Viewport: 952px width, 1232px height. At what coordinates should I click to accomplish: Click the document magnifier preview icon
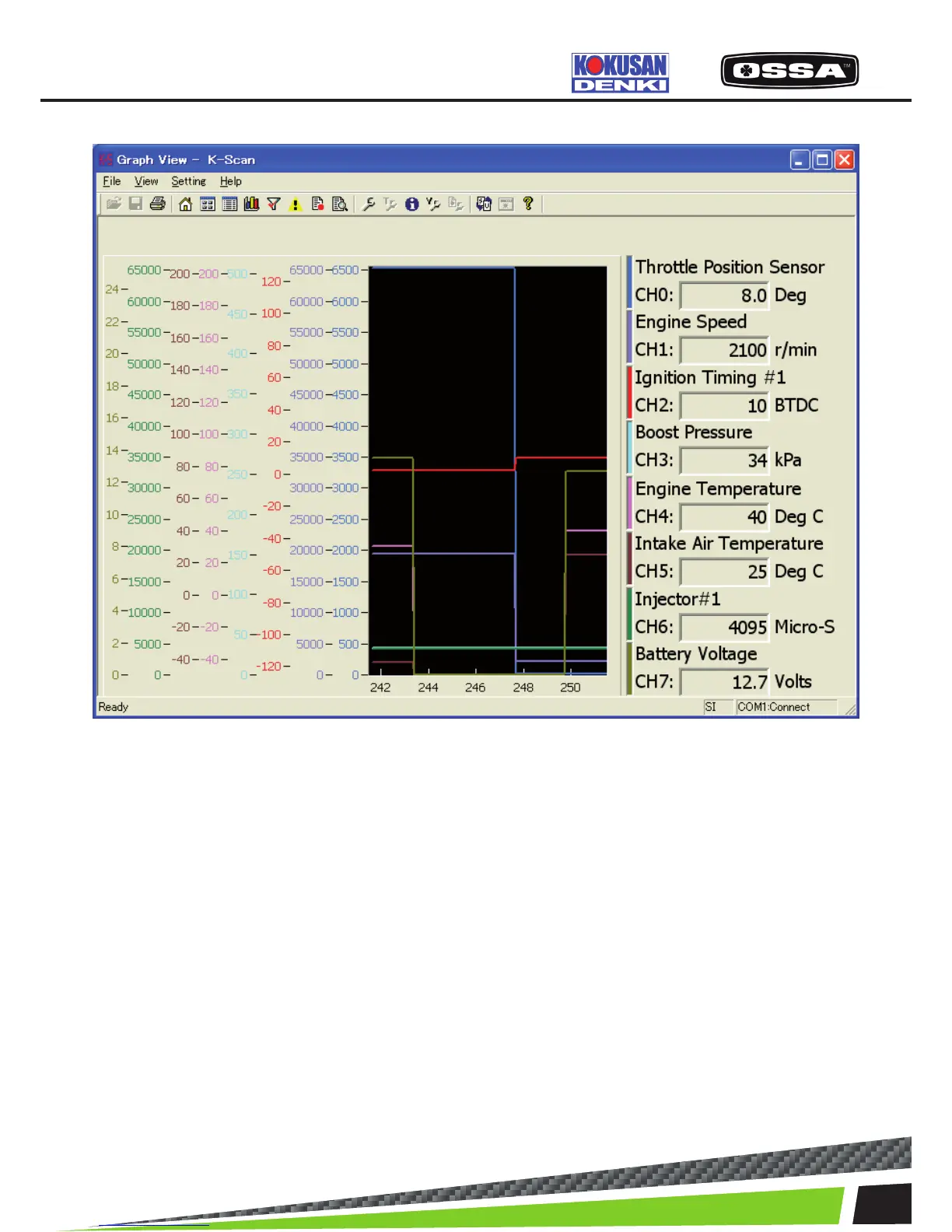tap(339, 204)
